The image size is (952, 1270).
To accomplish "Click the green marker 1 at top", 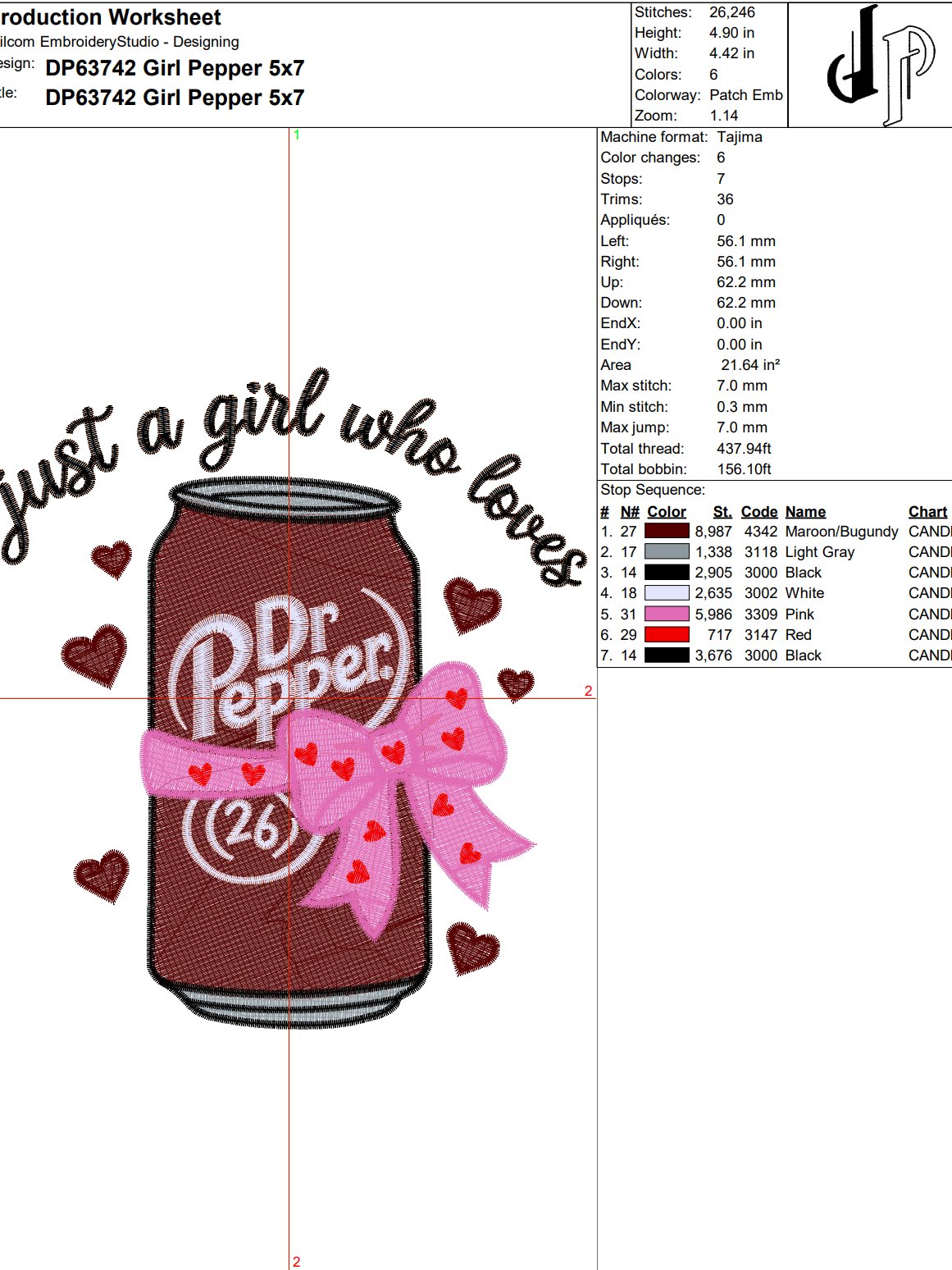I will tap(297, 135).
